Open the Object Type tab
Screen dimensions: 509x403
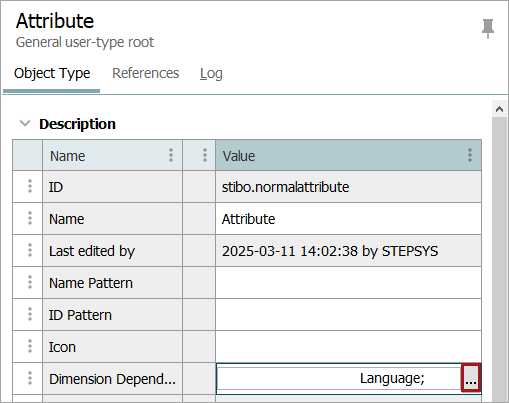pyautogui.click(x=52, y=73)
